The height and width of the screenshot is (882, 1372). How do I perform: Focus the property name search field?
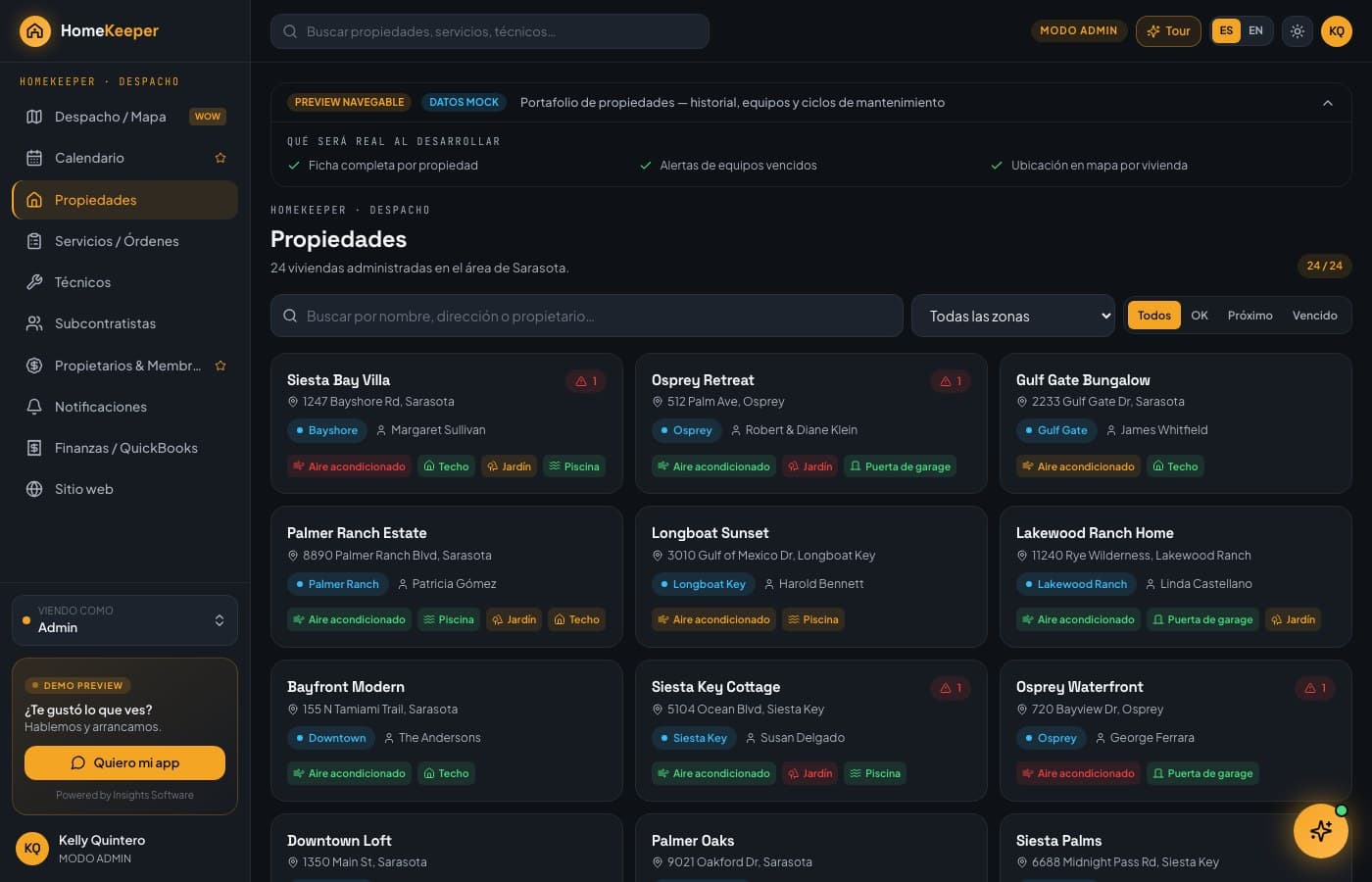[x=586, y=316]
